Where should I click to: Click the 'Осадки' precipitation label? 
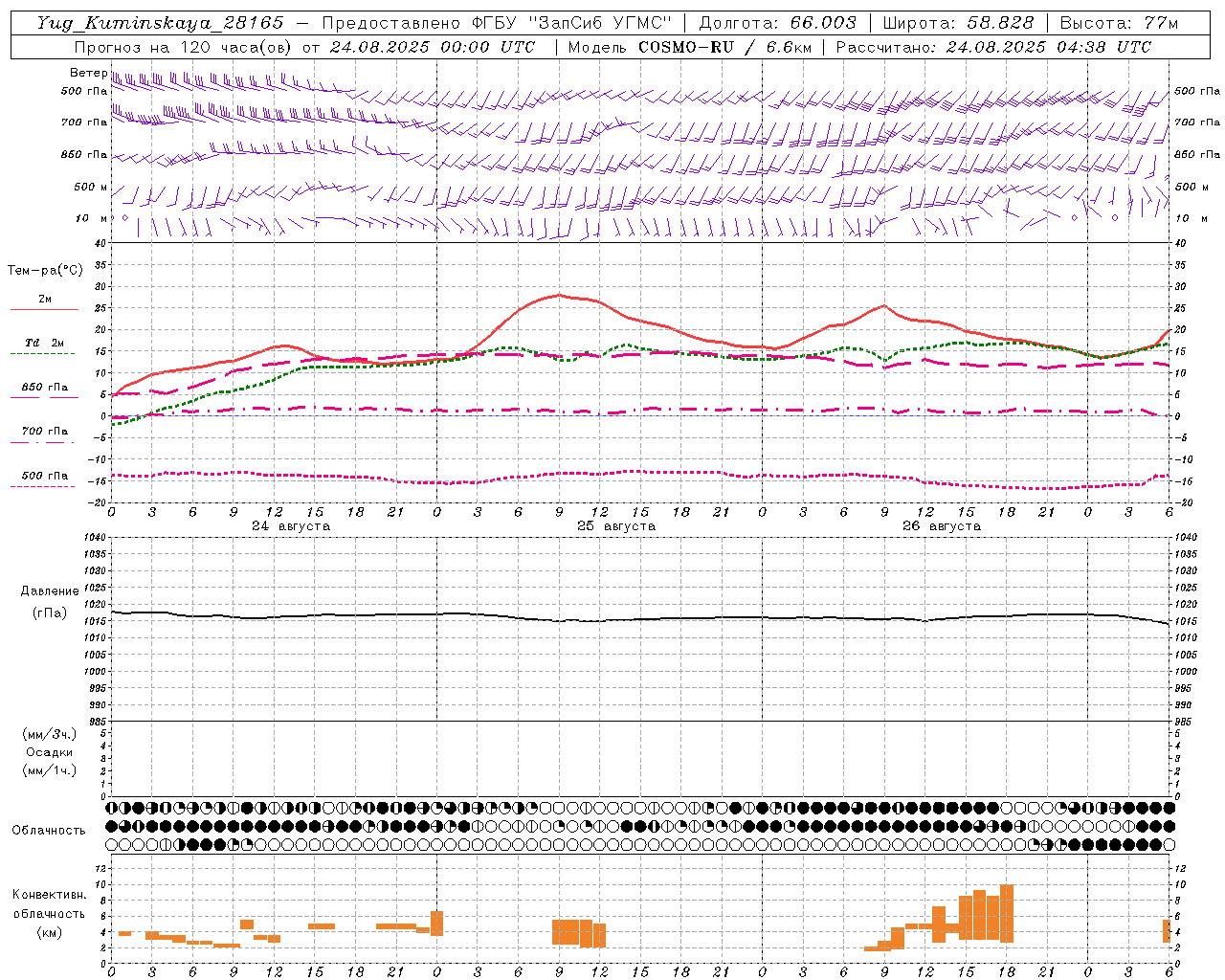point(50,752)
